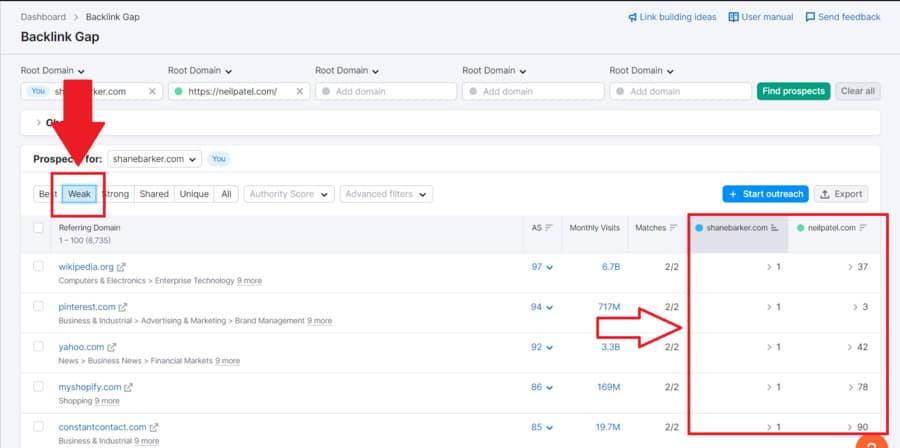This screenshot has height=448, width=900.
Task: Clear the shanebarker.com domain input with X
Action: coord(152,91)
